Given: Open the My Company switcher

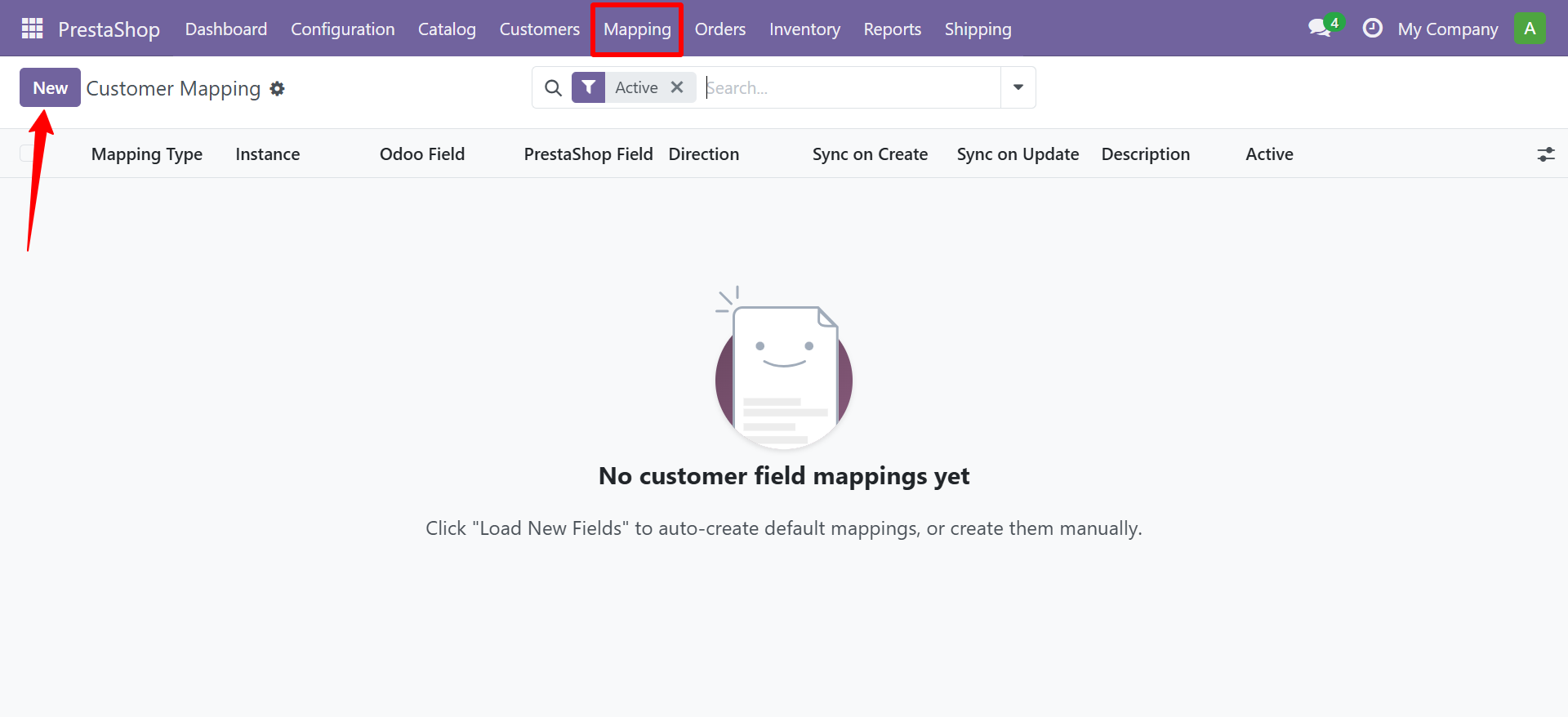Looking at the screenshot, I should (1448, 29).
